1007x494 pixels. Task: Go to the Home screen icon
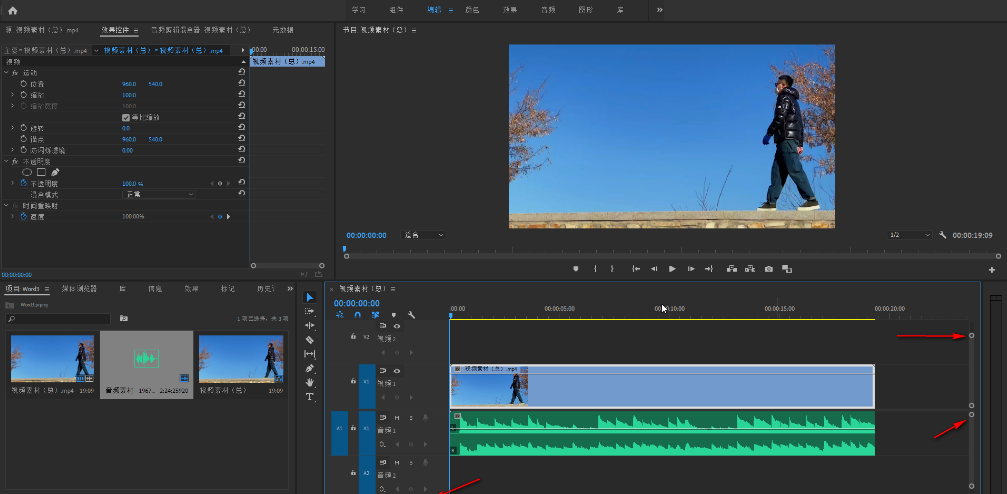pos(12,10)
